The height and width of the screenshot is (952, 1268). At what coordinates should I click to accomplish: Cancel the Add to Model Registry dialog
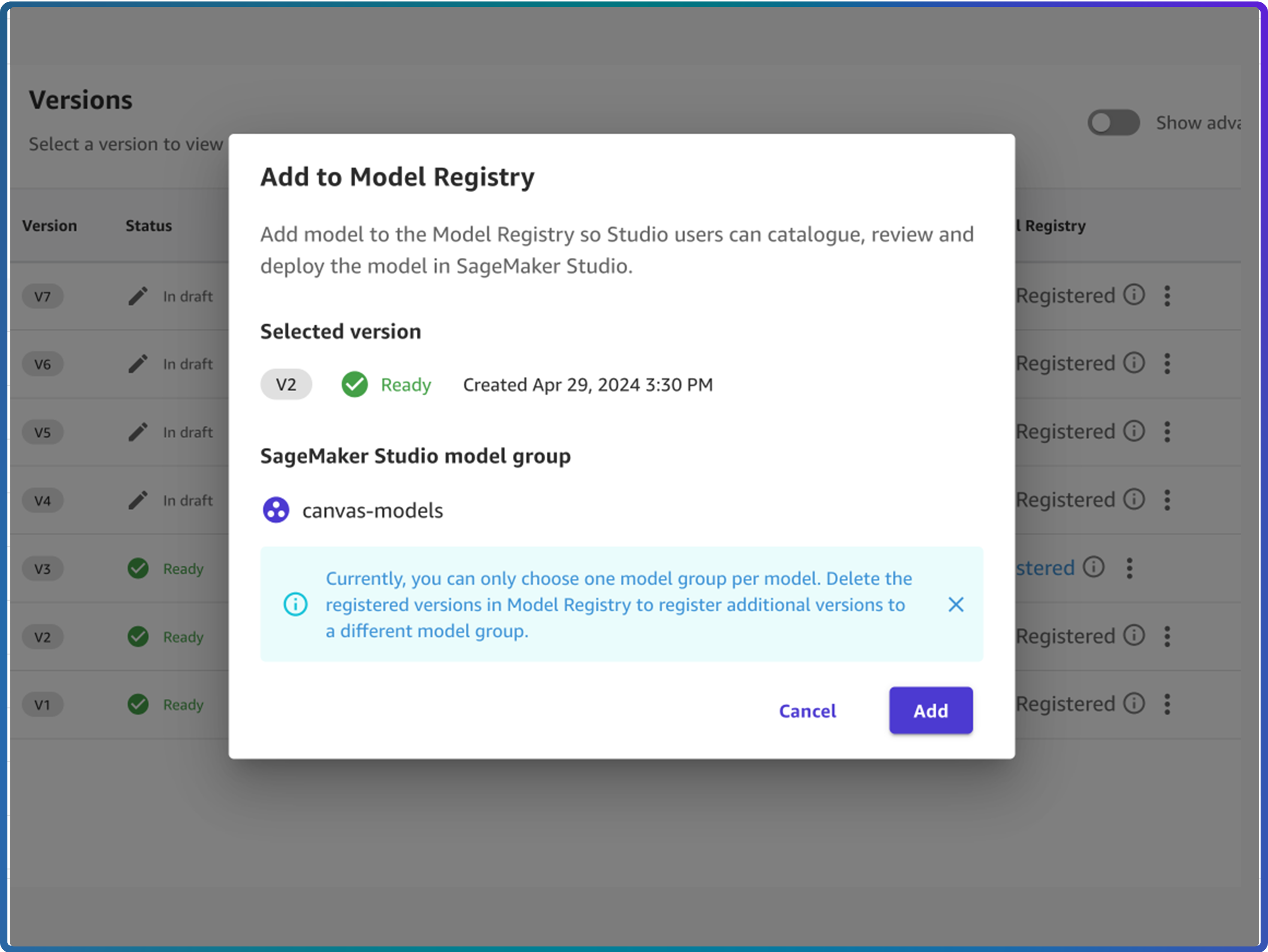coord(807,711)
